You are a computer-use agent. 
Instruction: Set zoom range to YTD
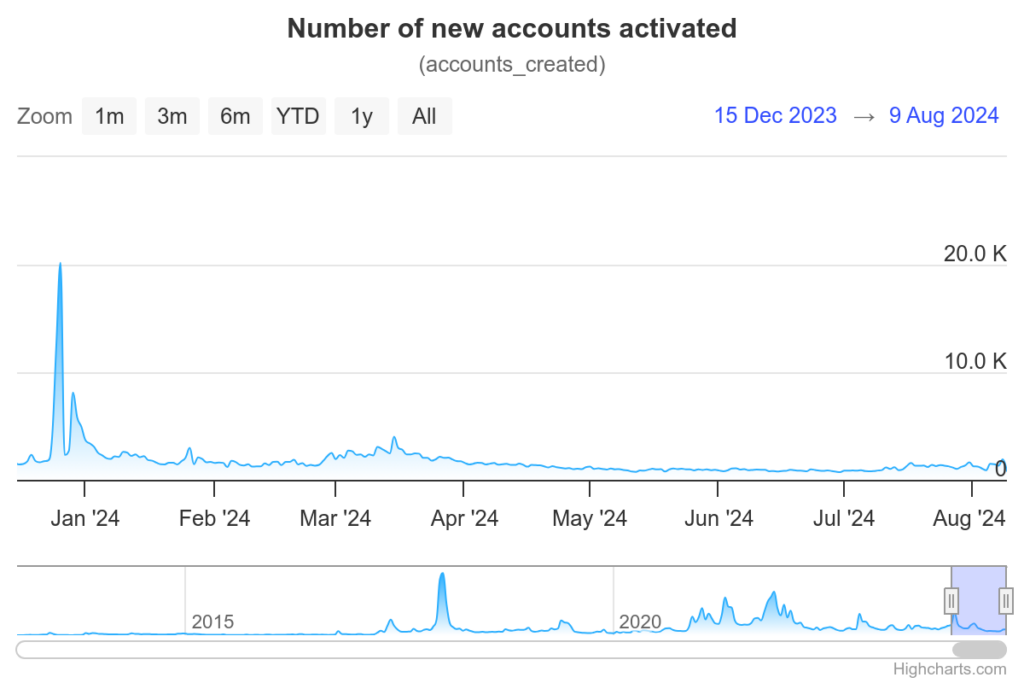click(298, 116)
